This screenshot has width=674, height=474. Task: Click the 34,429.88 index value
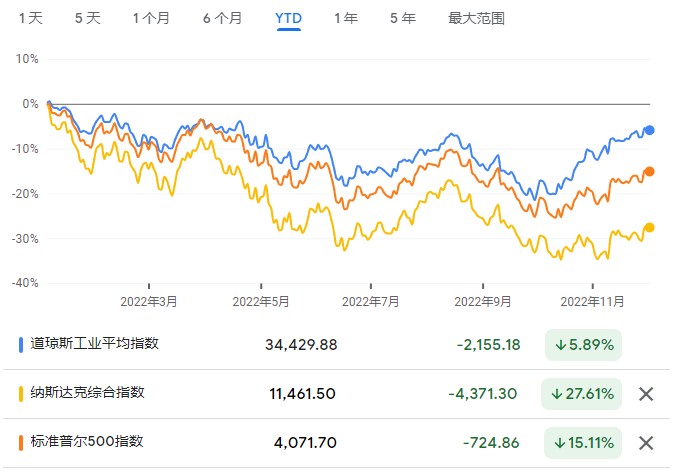click(301, 345)
